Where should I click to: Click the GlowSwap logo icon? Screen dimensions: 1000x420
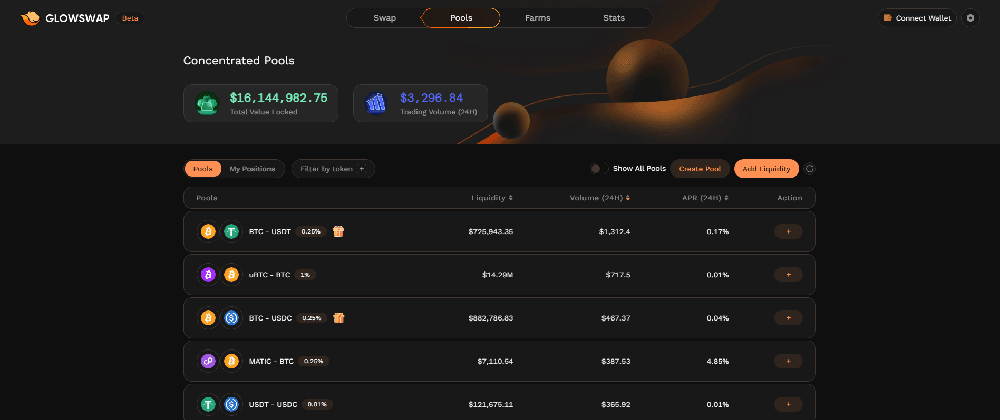[x=30, y=18]
